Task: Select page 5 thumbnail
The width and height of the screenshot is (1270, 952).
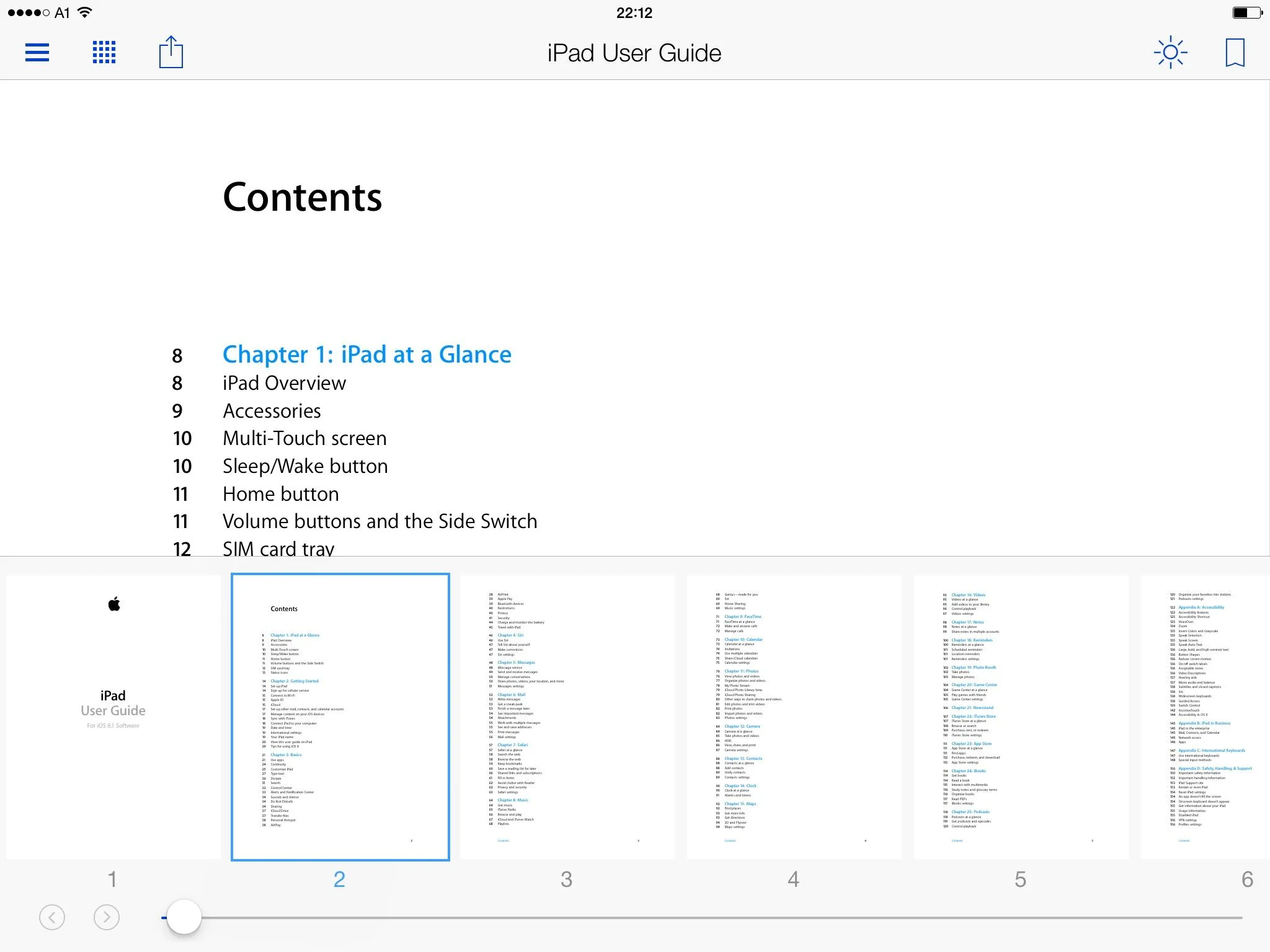Action: [1021, 716]
